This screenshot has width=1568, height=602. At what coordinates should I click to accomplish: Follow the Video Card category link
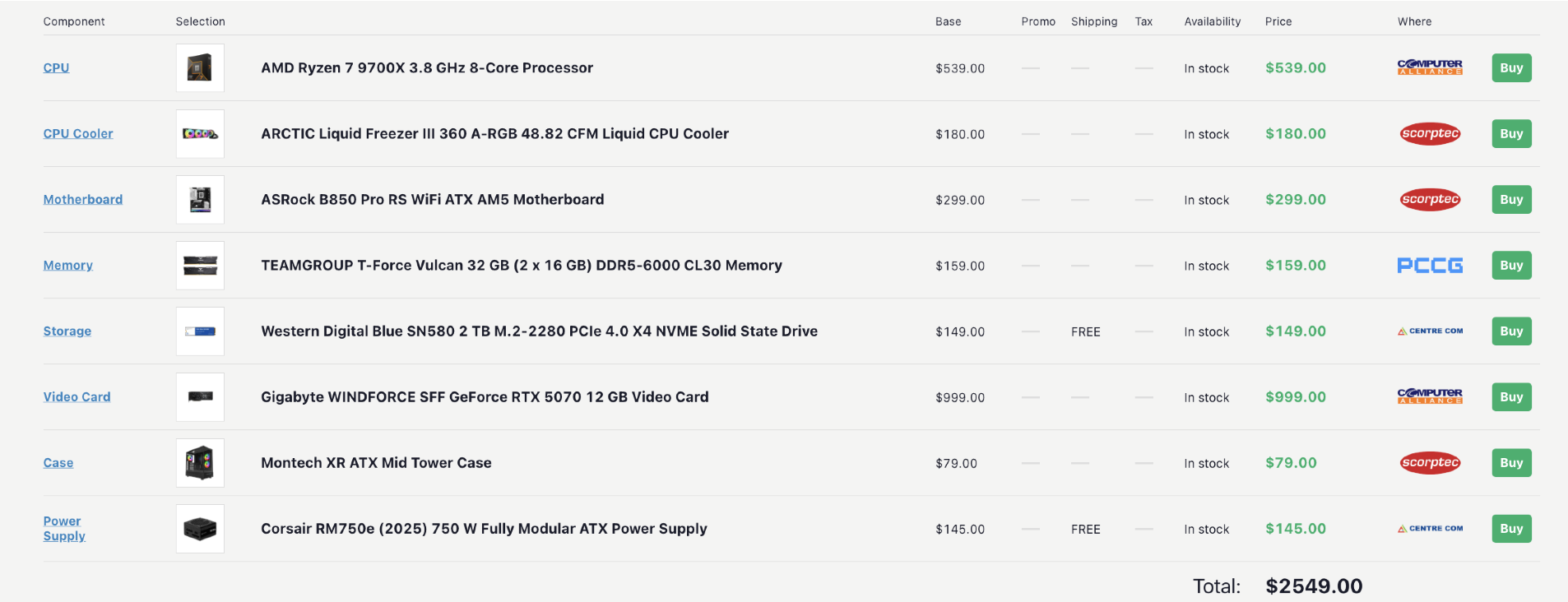tap(77, 396)
